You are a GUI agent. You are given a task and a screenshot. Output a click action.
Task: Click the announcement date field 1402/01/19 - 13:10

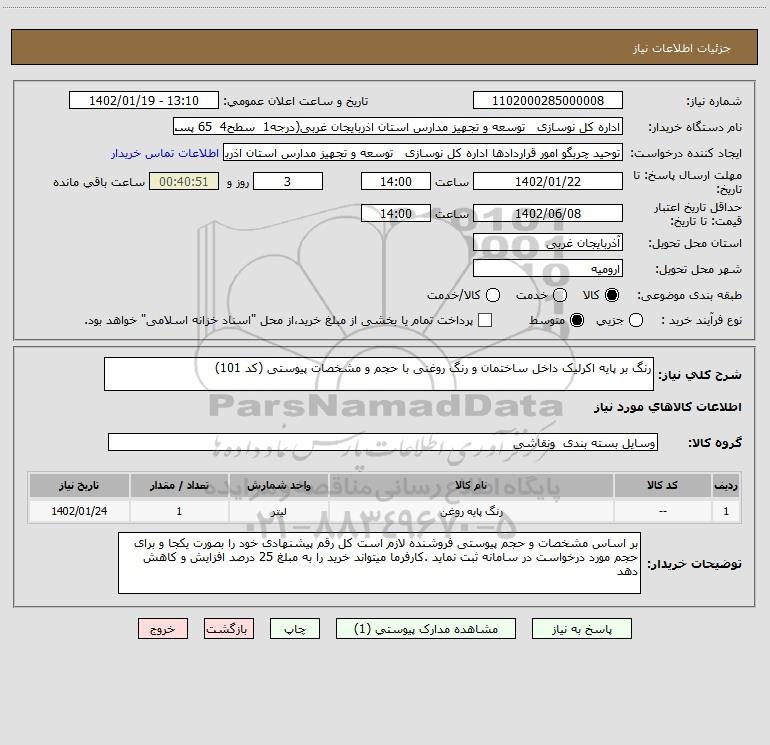[x=144, y=101]
